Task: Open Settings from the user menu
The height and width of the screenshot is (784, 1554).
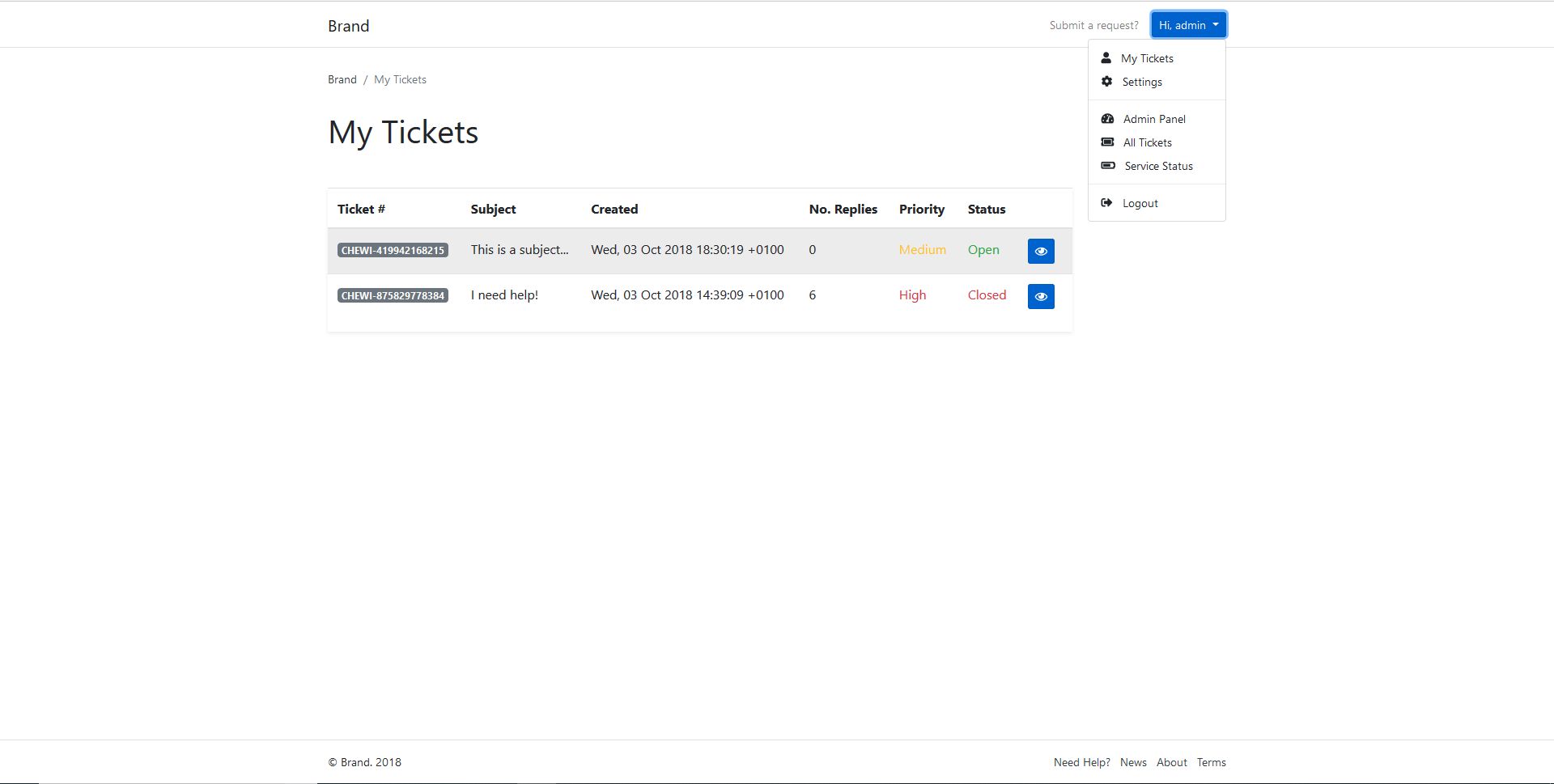Action: tap(1142, 82)
